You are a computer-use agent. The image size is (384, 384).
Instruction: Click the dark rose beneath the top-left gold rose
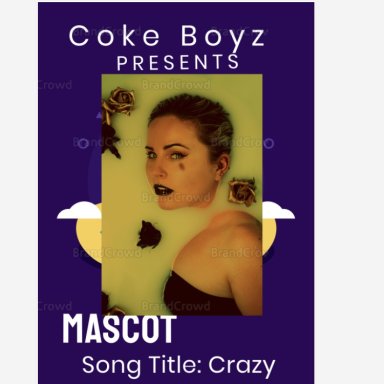tap(111, 140)
